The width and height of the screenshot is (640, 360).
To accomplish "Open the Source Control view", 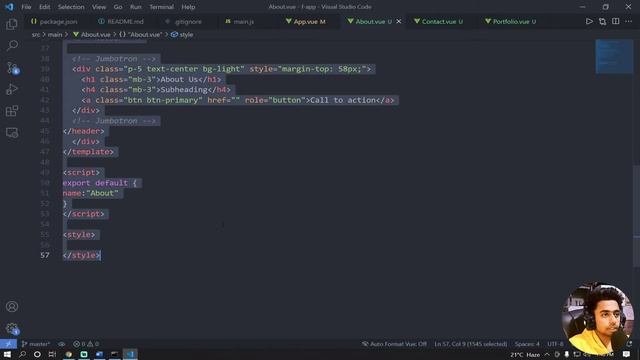I will point(12,67).
